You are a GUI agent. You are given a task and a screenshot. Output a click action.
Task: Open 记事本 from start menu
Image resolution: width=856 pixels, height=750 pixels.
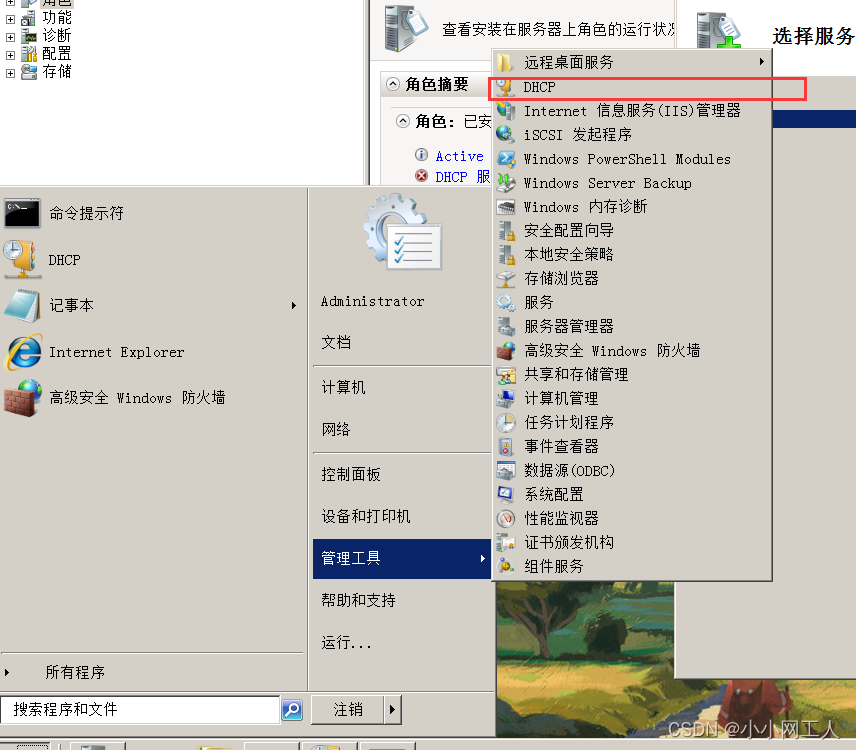(145, 306)
